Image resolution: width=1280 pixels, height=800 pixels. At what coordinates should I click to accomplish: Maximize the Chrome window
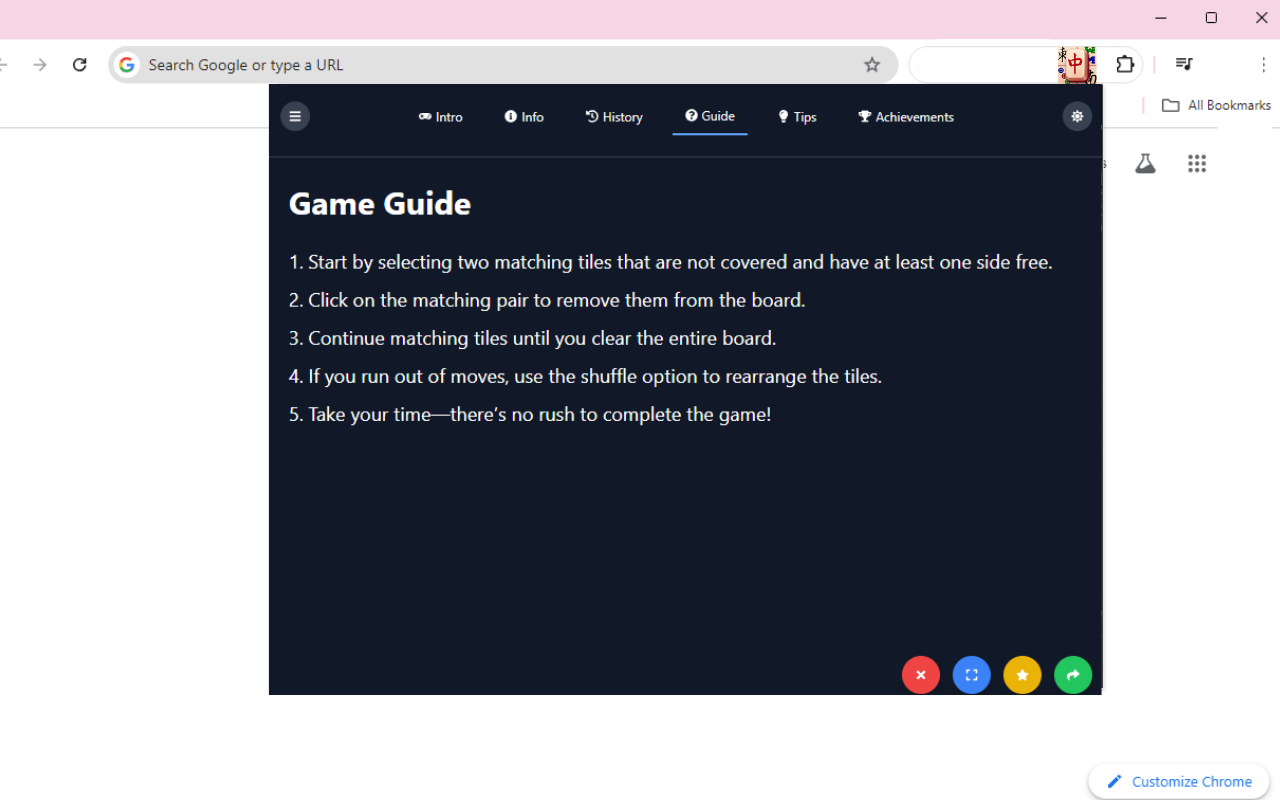click(x=1211, y=18)
